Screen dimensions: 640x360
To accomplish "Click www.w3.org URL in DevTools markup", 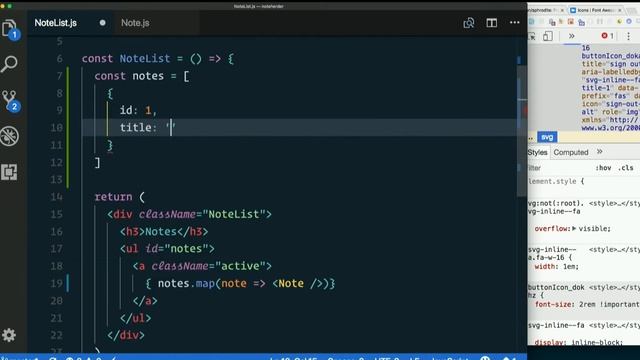I will (x=611, y=128).
